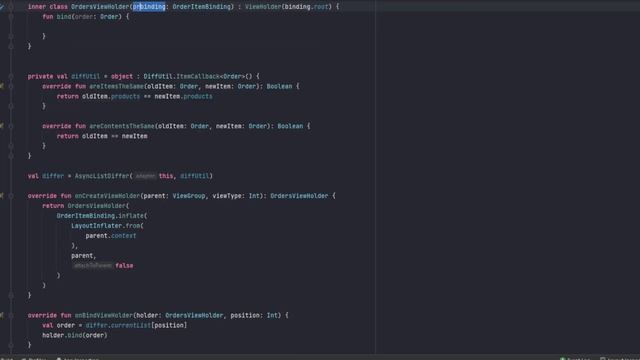Click 'differ.currentList[position]' expression
Screen dimensions: 640x360
(x=136, y=325)
